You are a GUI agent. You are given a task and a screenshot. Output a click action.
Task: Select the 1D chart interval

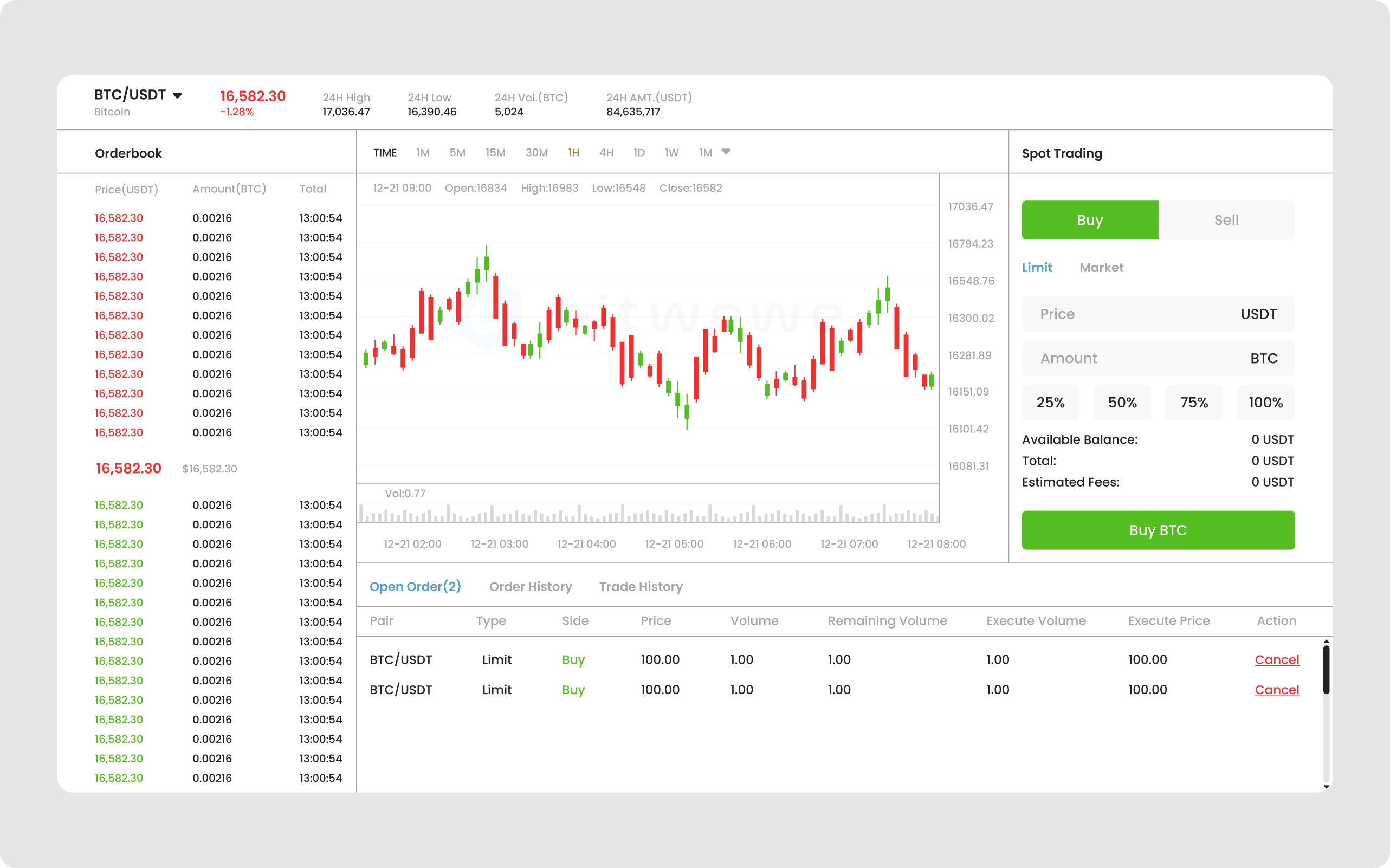pos(639,153)
